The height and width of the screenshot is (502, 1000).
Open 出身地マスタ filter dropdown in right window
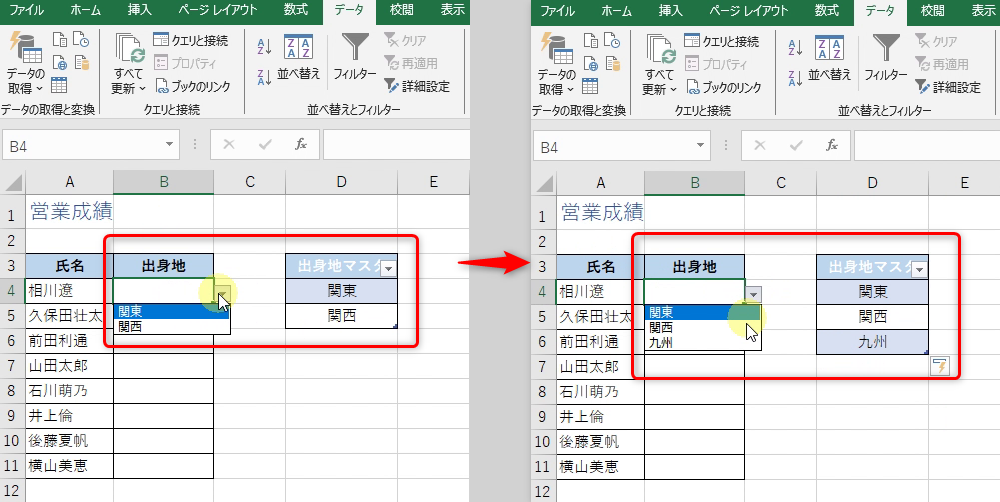pyautogui.click(x=918, y=268)
